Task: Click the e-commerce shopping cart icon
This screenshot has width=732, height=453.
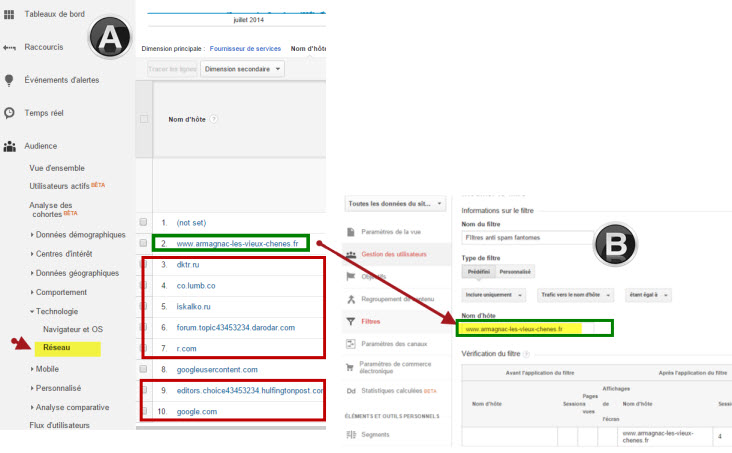Action: coord(350,368)
